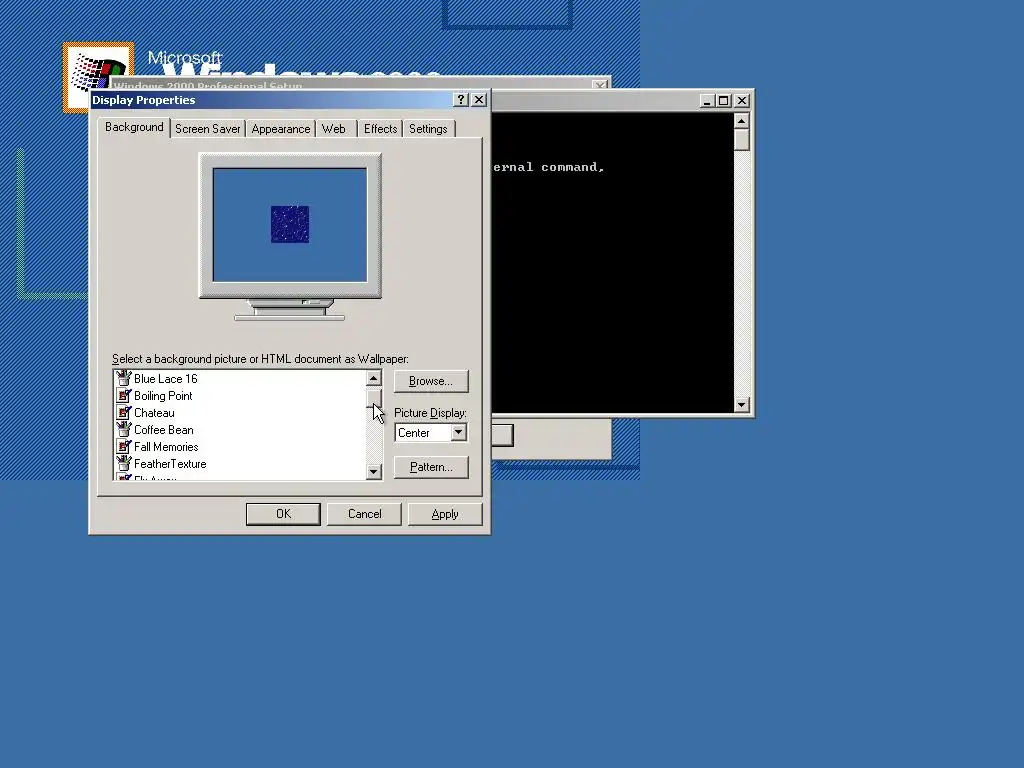Select the "FeatherTexture" list entry
1024x768 pixels.
tap(170, 463)
